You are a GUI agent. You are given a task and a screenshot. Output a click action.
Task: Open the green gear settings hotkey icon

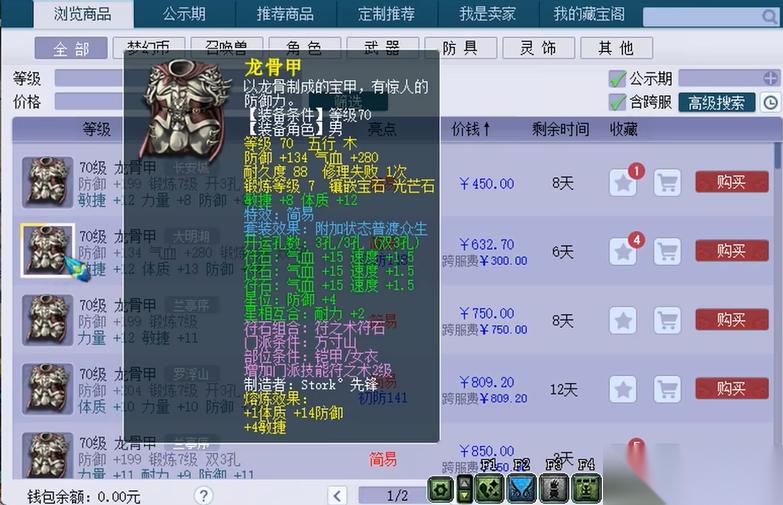coord(441,489)
